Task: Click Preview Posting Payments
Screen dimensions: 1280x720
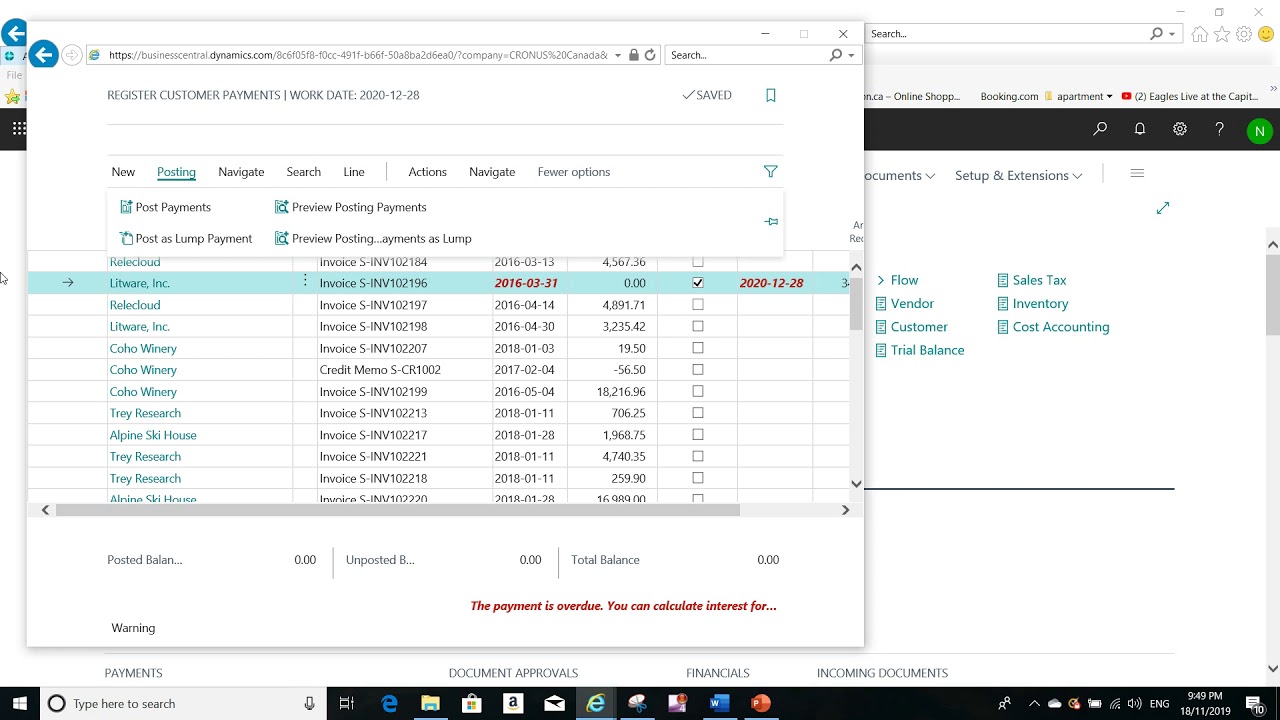Action: (x=351, y=207)
